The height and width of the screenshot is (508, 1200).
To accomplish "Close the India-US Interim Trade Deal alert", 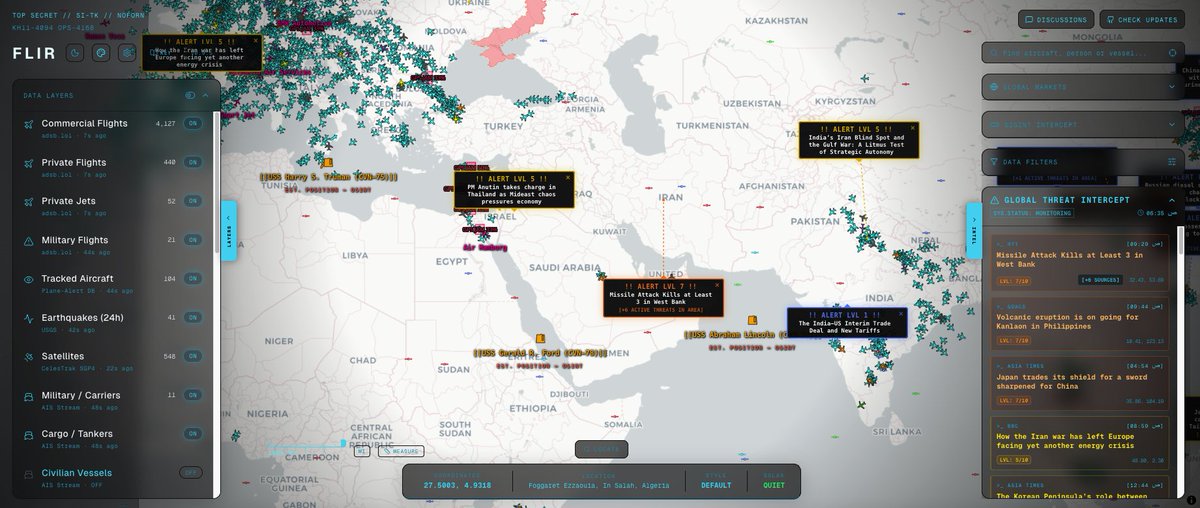I will tap(900, 313).
